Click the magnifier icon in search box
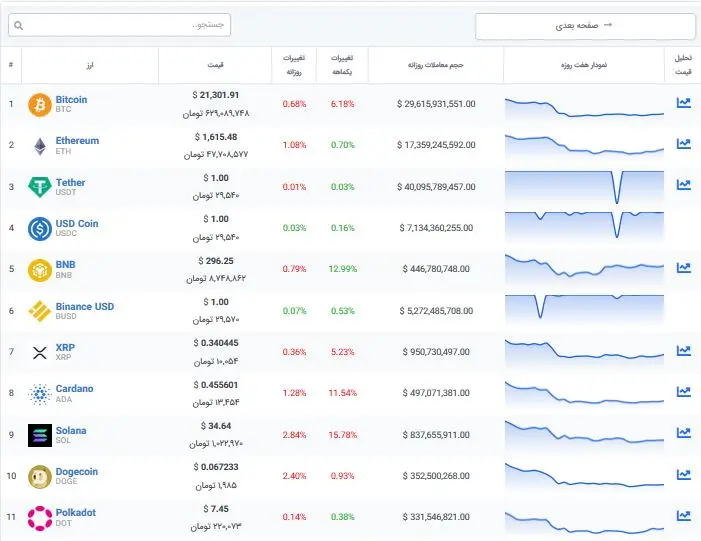 point(18,25)
